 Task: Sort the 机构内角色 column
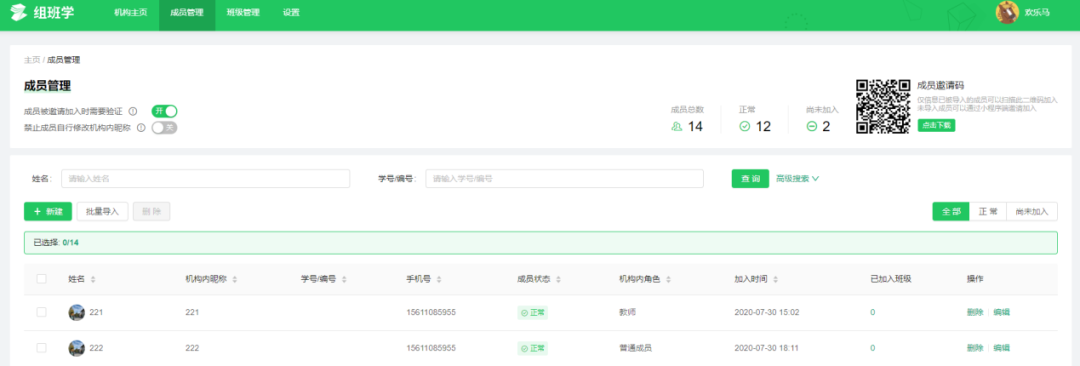(667, 279)
